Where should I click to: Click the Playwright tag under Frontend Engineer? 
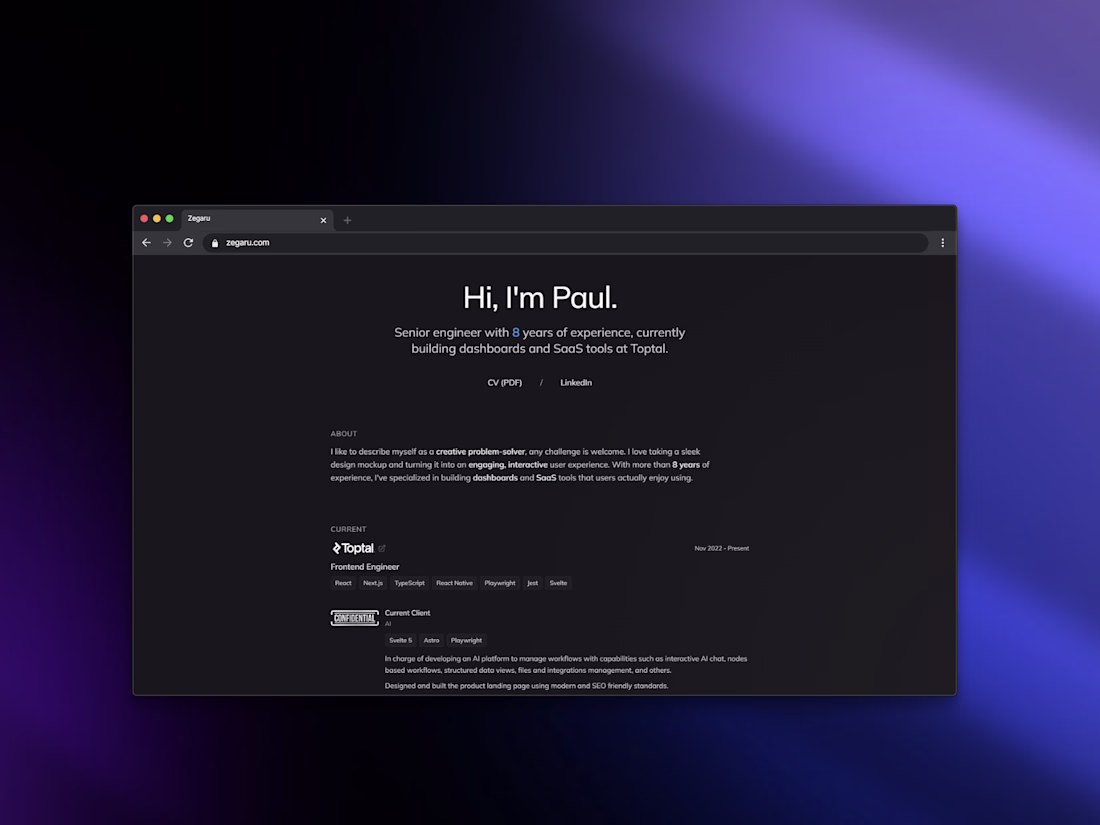(499, 583)
